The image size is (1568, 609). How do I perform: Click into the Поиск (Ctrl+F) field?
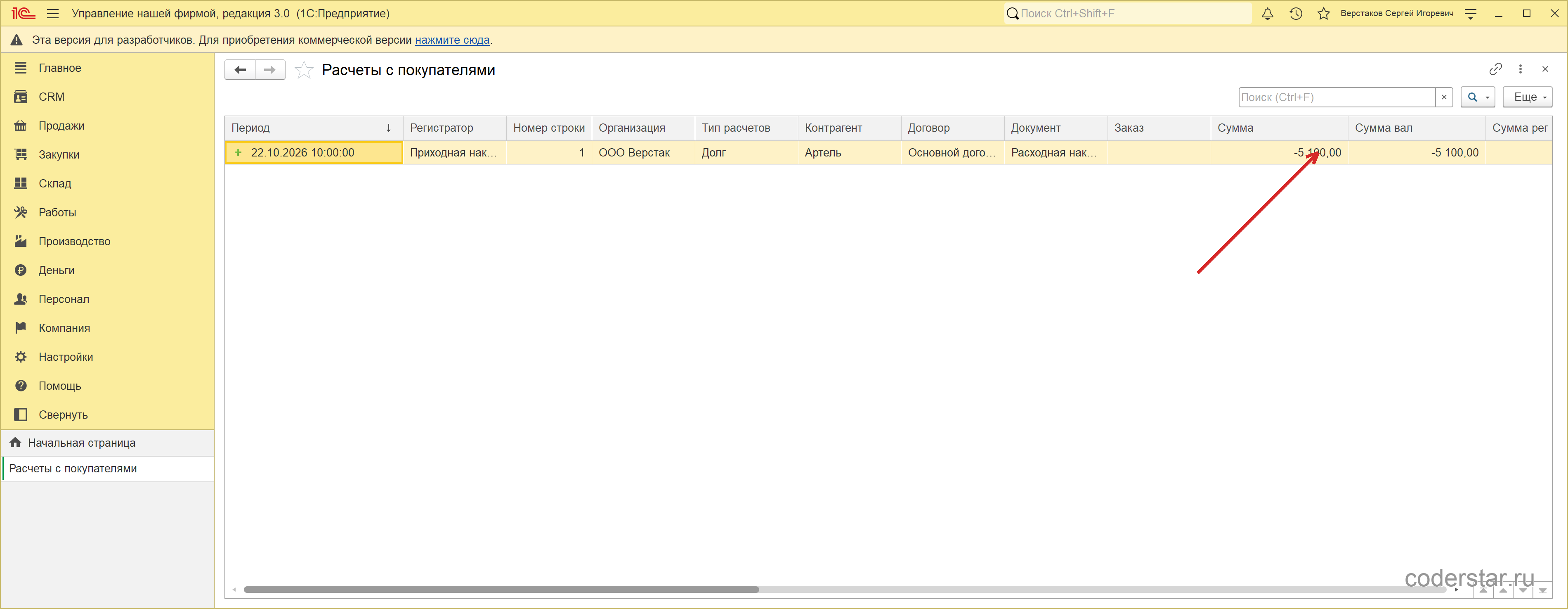1337,97
